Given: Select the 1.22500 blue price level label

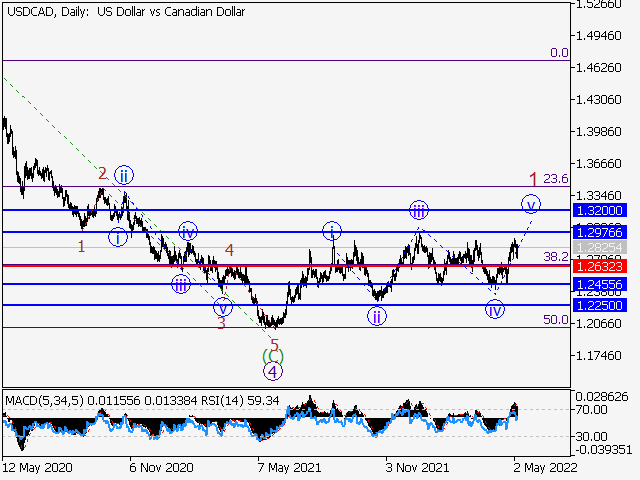Looking at the screenshot, I should click(600, 305).
